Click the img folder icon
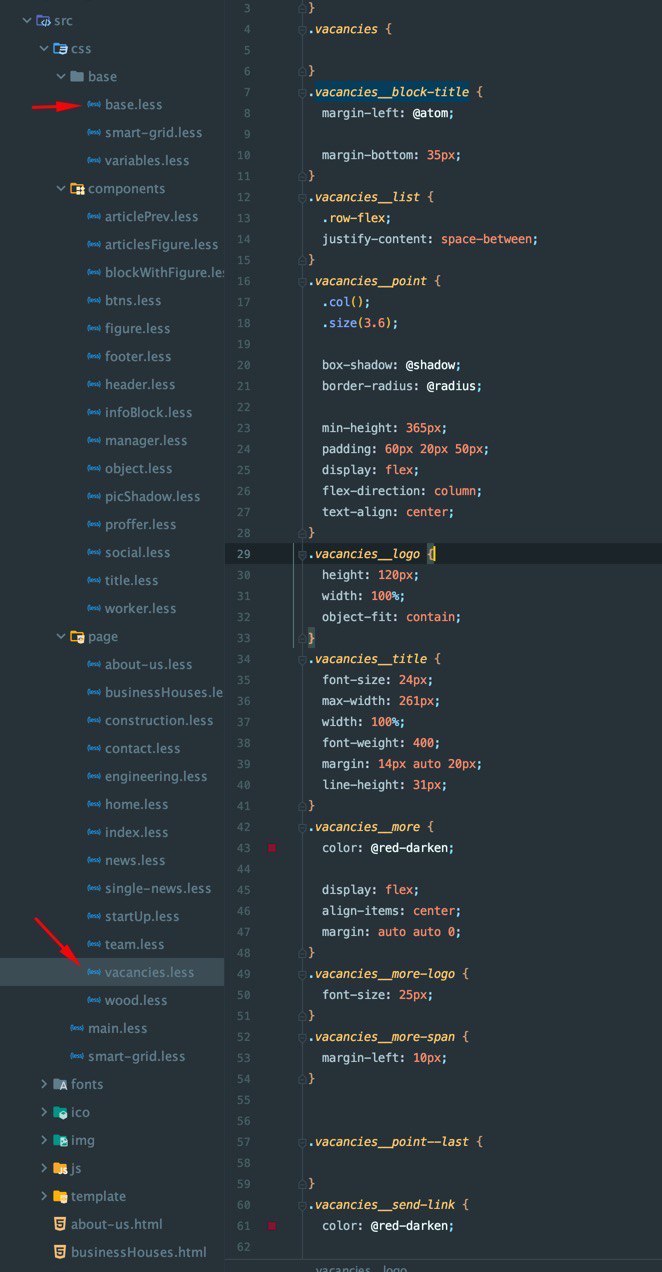Screen dimensions: 662x1272 (60, 1140)
